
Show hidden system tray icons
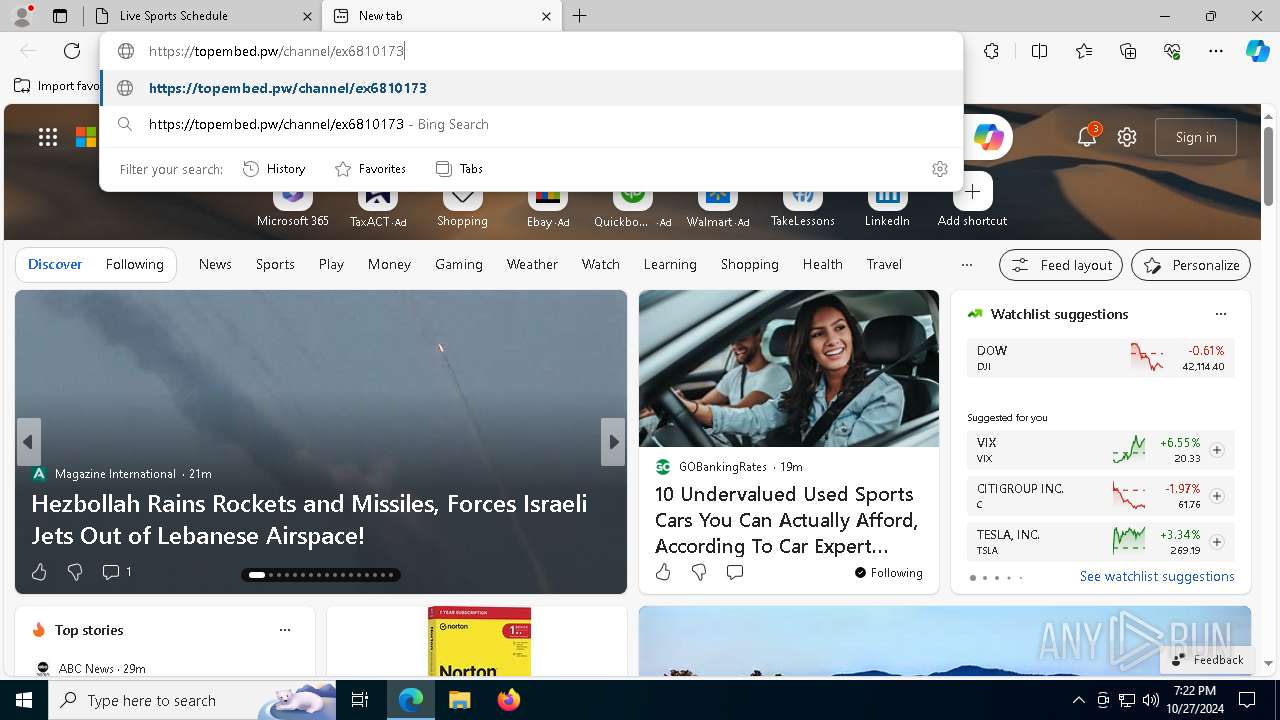point(1078,700)
